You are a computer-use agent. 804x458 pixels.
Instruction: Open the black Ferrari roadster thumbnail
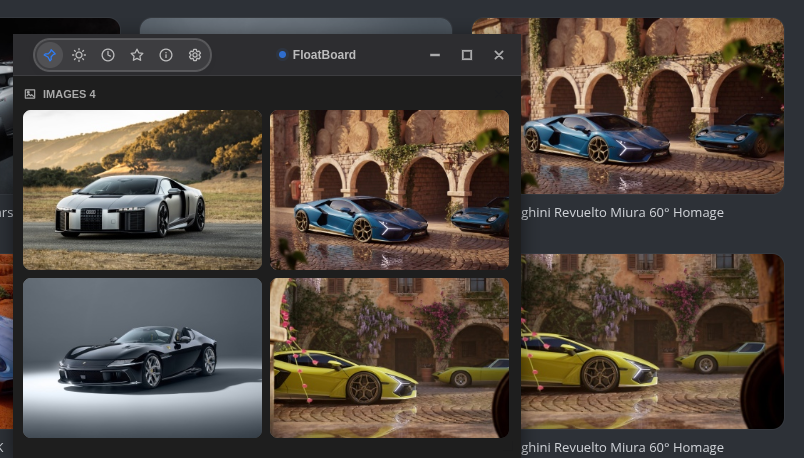[143, 358]
